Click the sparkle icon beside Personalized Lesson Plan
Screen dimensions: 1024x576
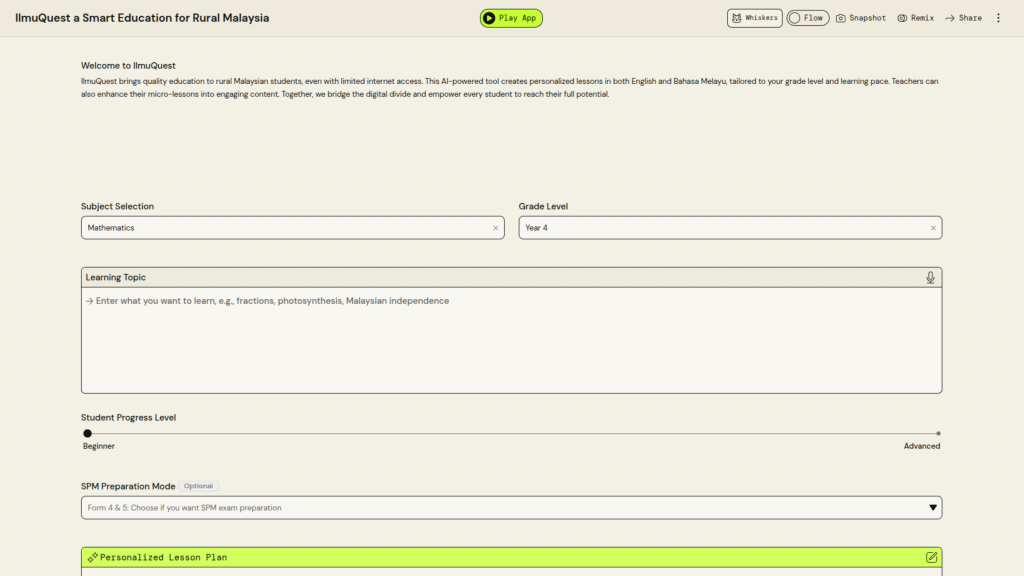pos(92,557)
